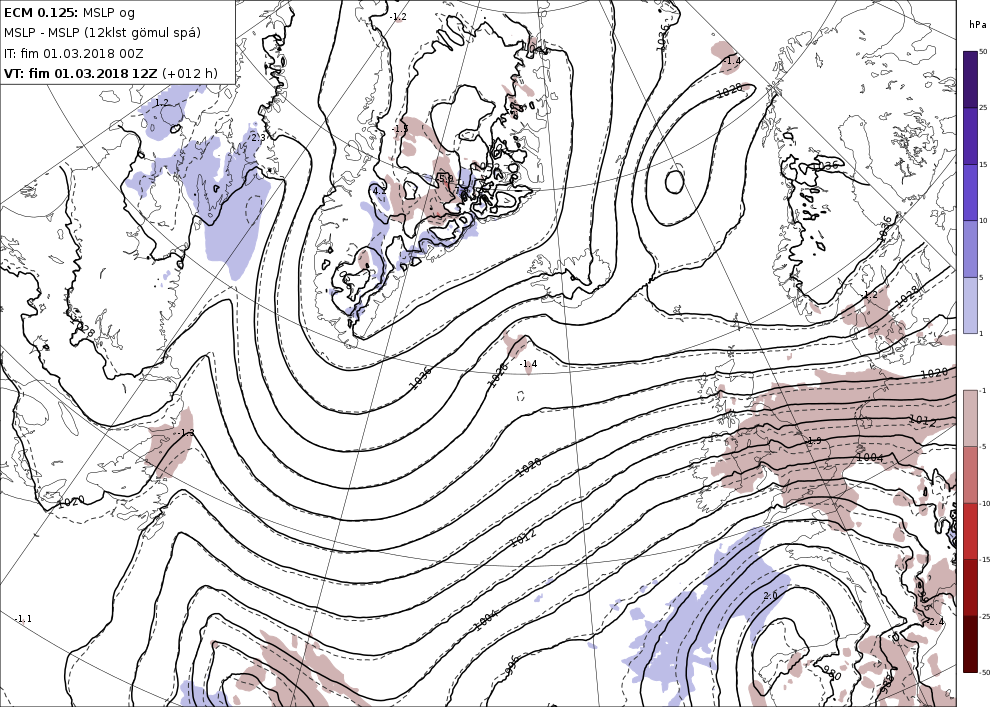Click the '-2.4' value at lower right edge
The image size is (1000, 707).
point(935,622)
